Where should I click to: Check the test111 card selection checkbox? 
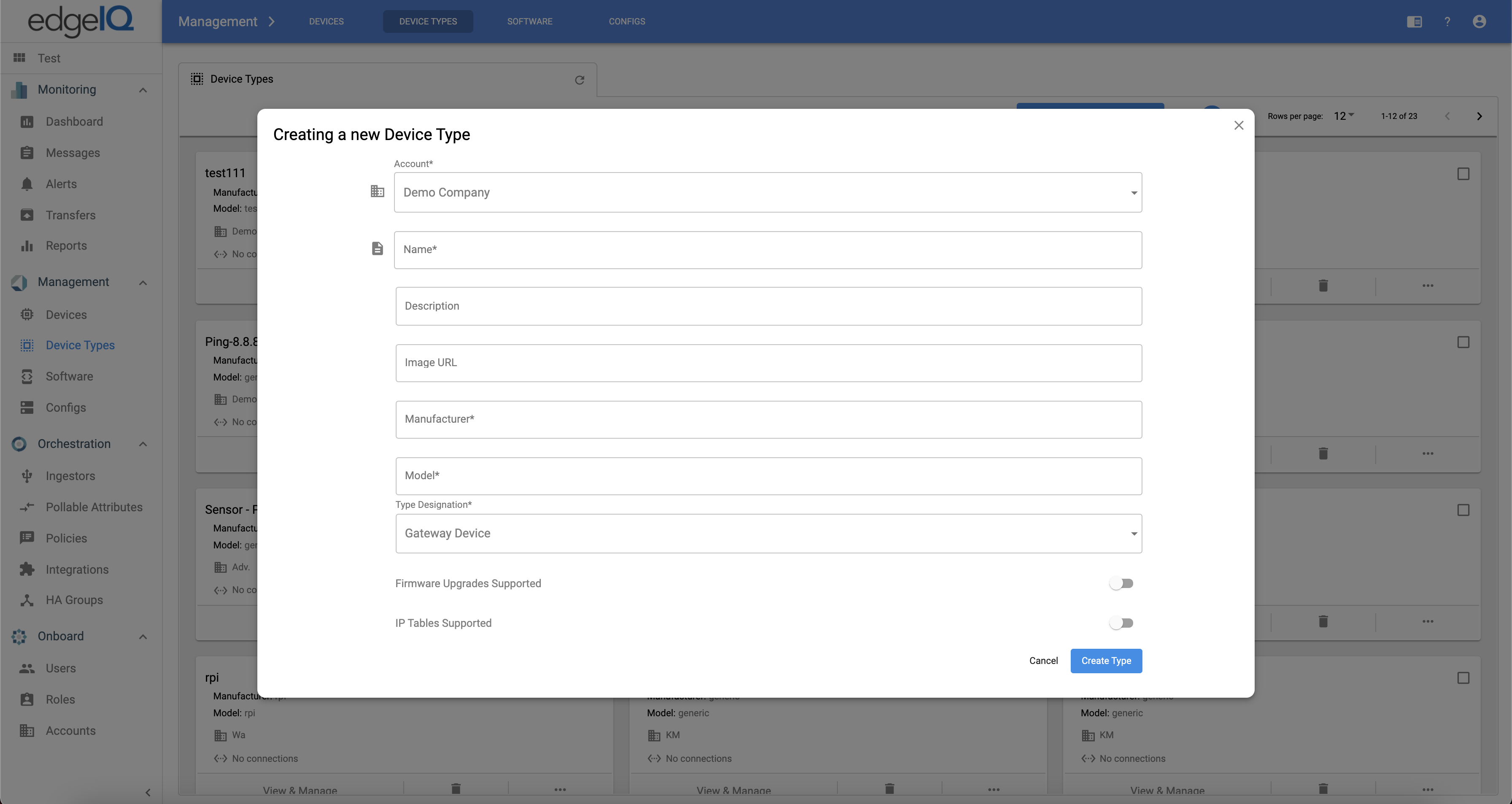pyautogui.click(x=1463, y=174)
